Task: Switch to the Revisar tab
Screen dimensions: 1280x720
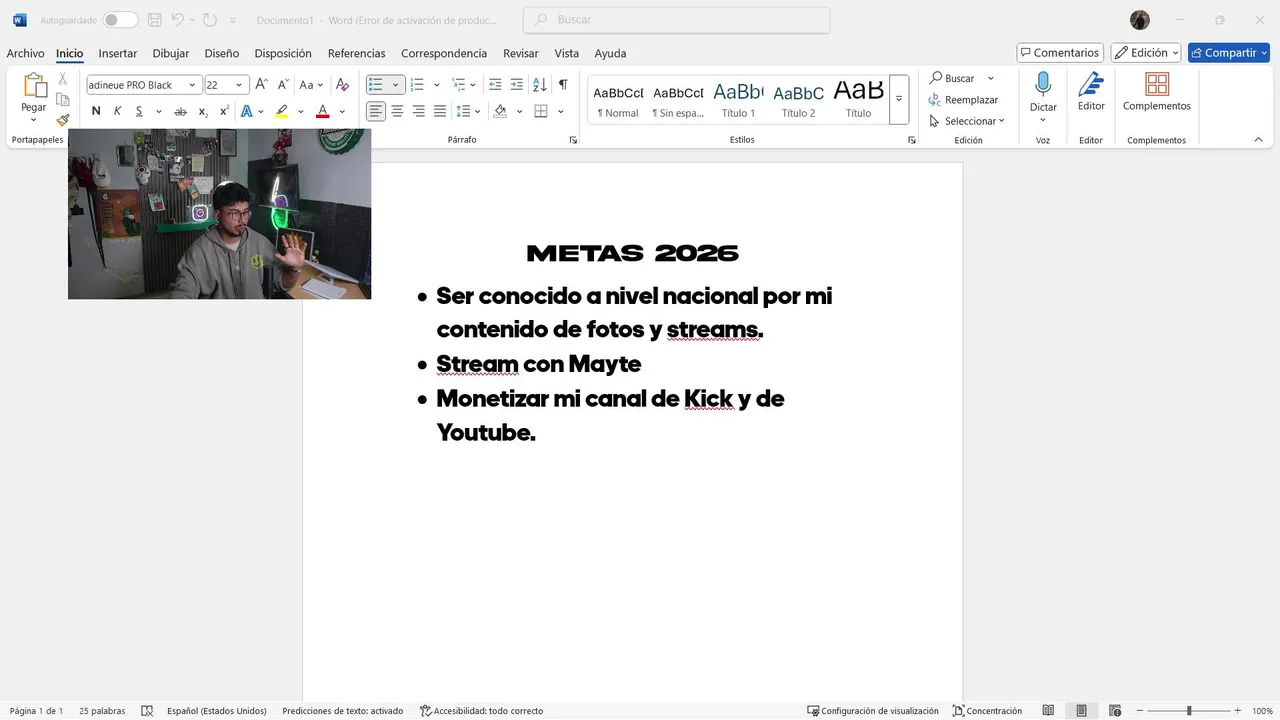Action: click(521, 54)
